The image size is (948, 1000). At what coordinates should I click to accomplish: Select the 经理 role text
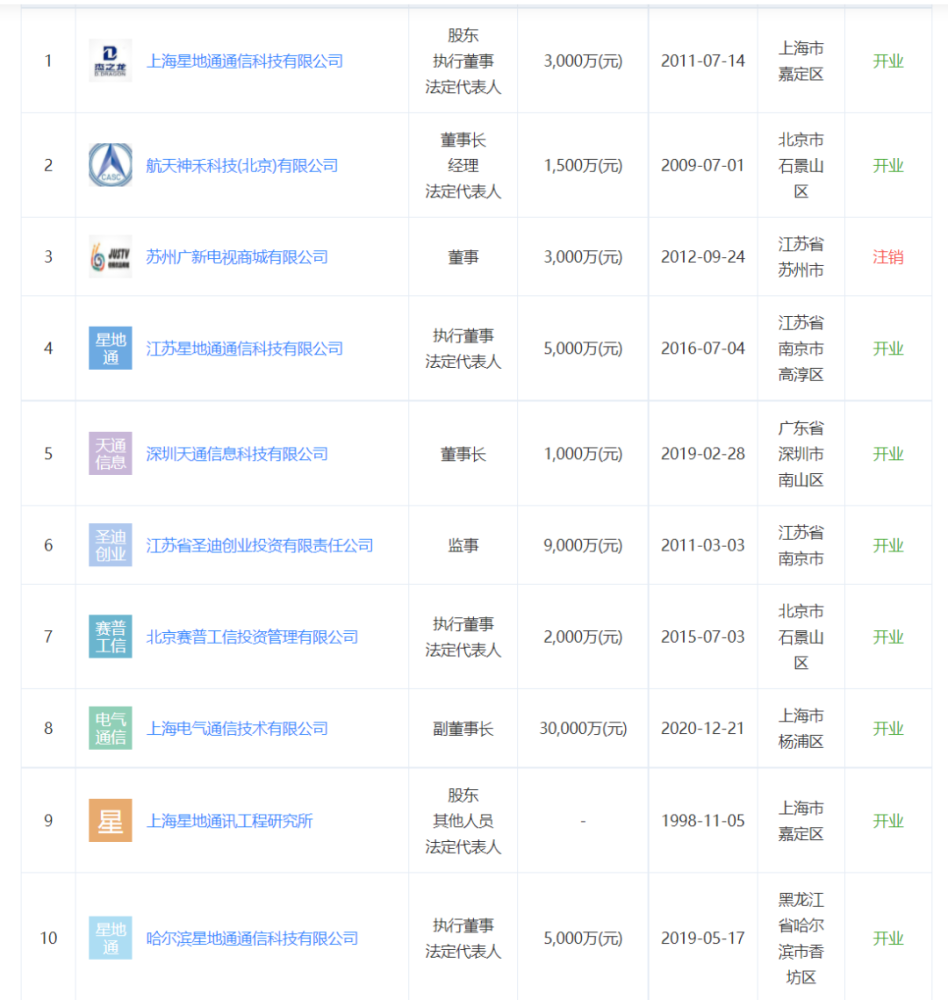[x=463, y=166]
